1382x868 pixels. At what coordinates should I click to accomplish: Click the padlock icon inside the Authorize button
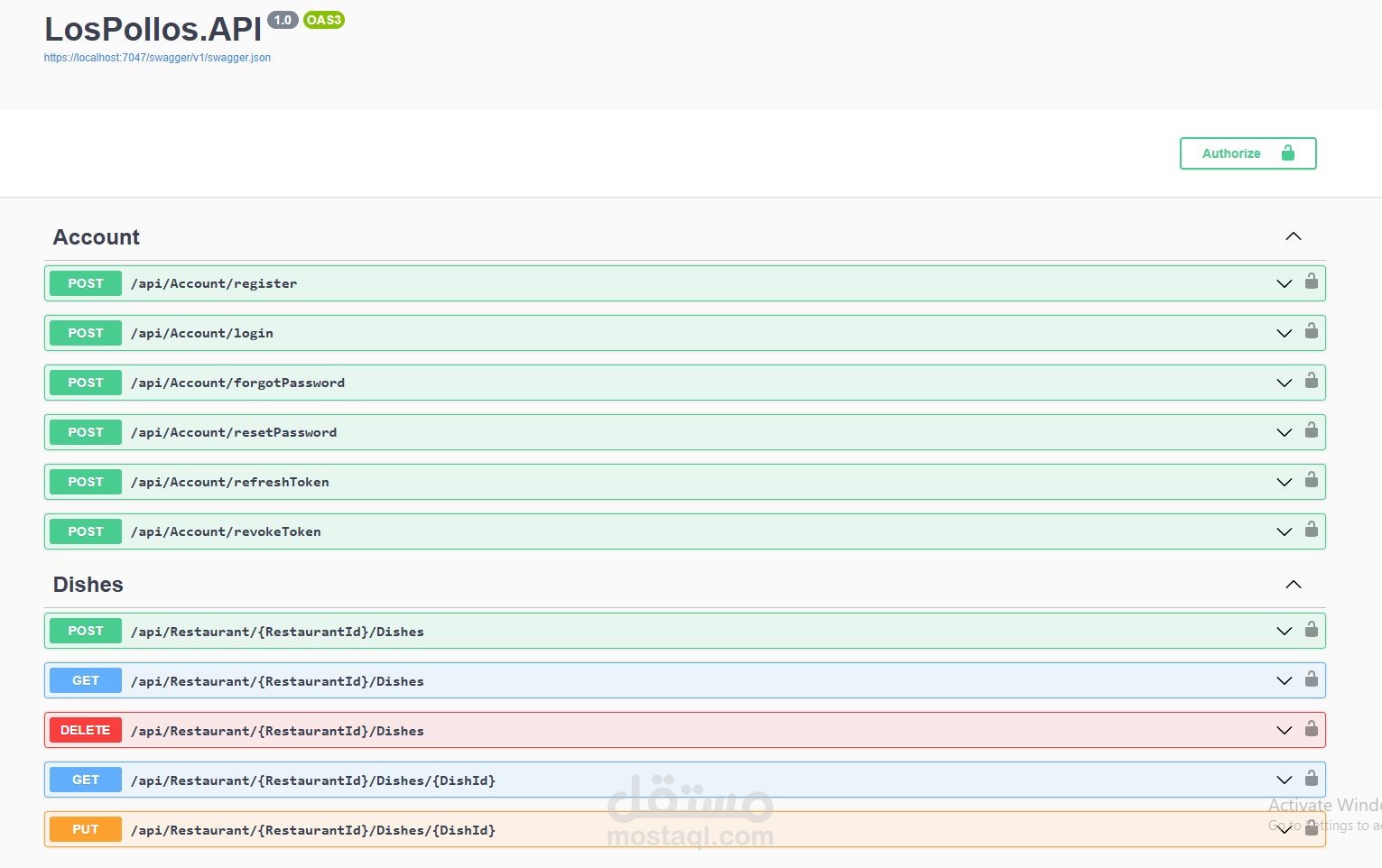[x=1288, y=153]
